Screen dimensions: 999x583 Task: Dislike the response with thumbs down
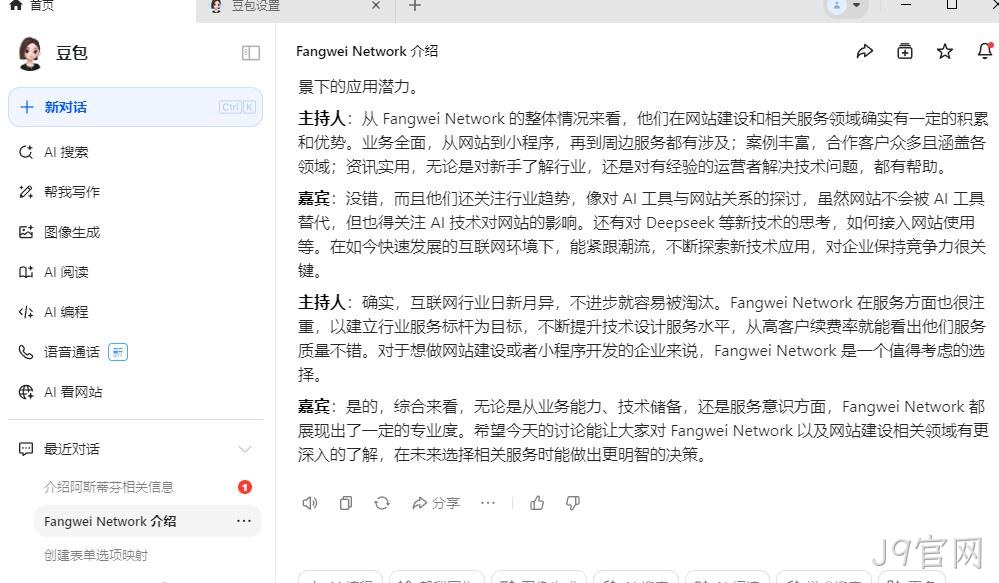tap(573, 503)
